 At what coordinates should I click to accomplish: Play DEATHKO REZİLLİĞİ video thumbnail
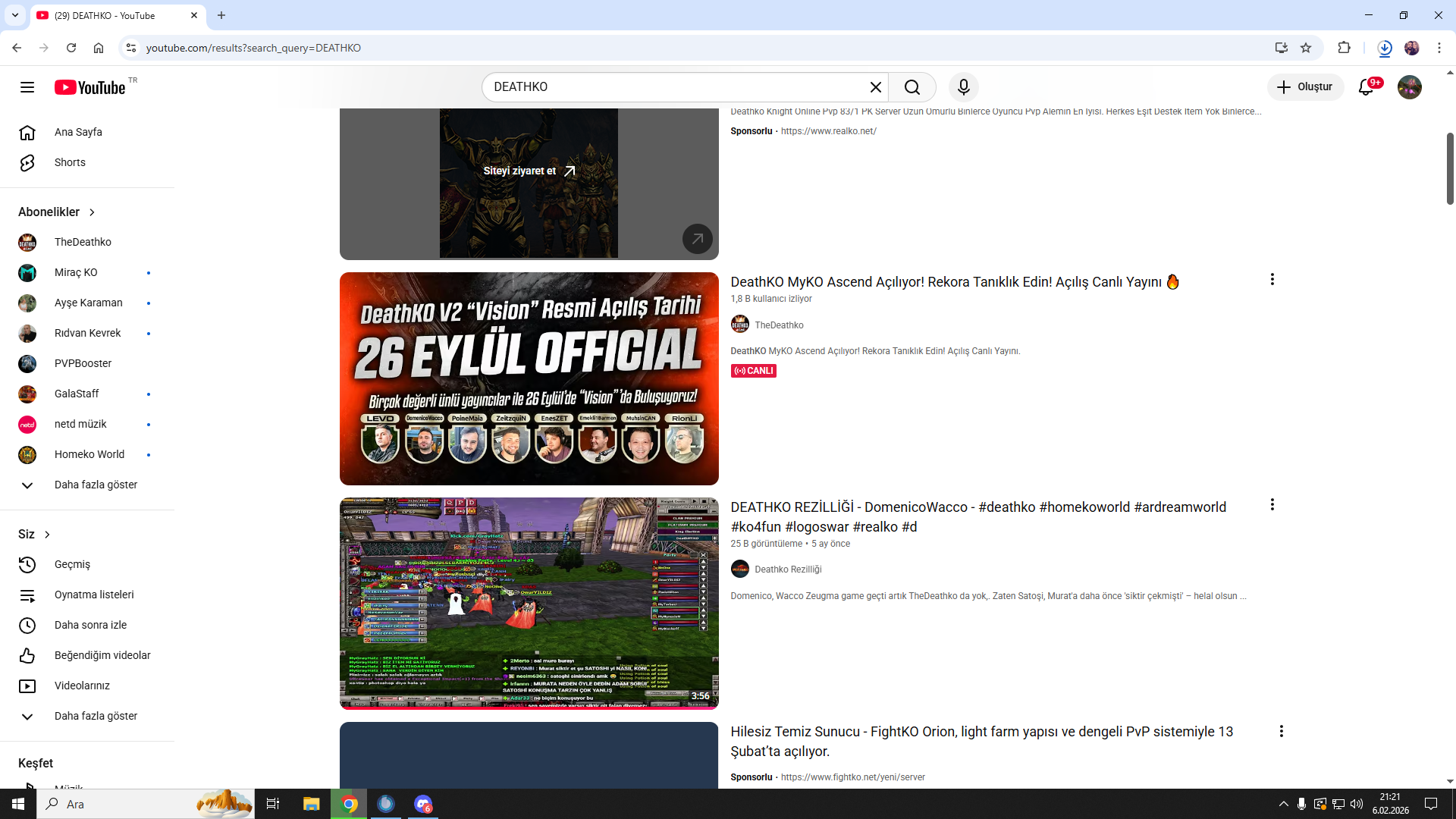pyautogui.click(x=529, y=604)
